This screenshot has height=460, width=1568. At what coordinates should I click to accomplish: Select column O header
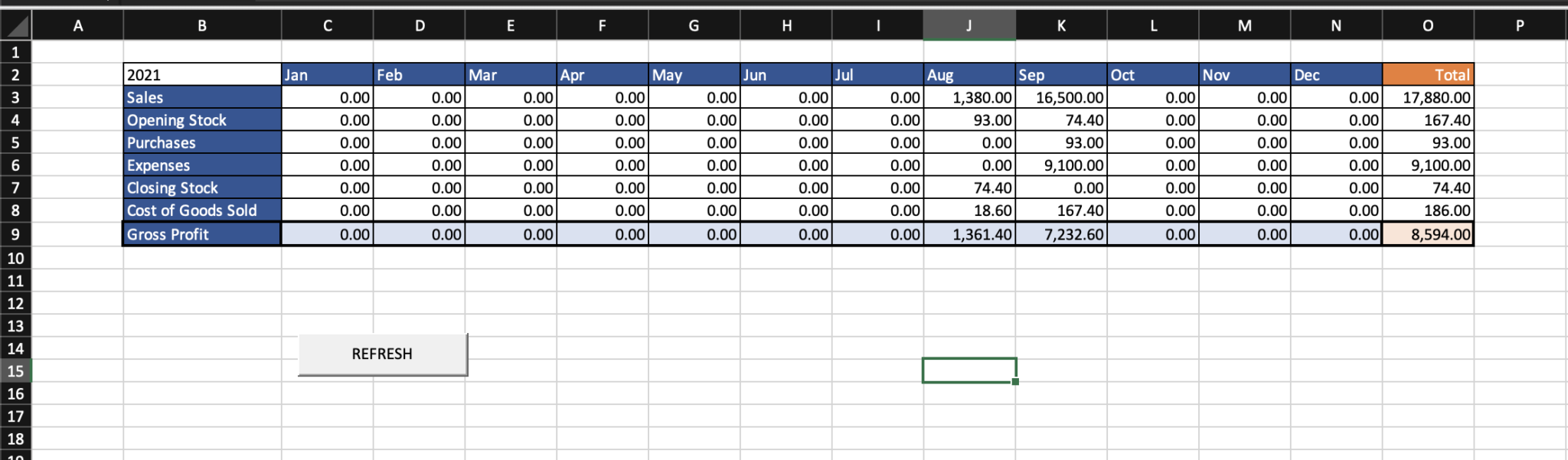(x=1428, y=26)
